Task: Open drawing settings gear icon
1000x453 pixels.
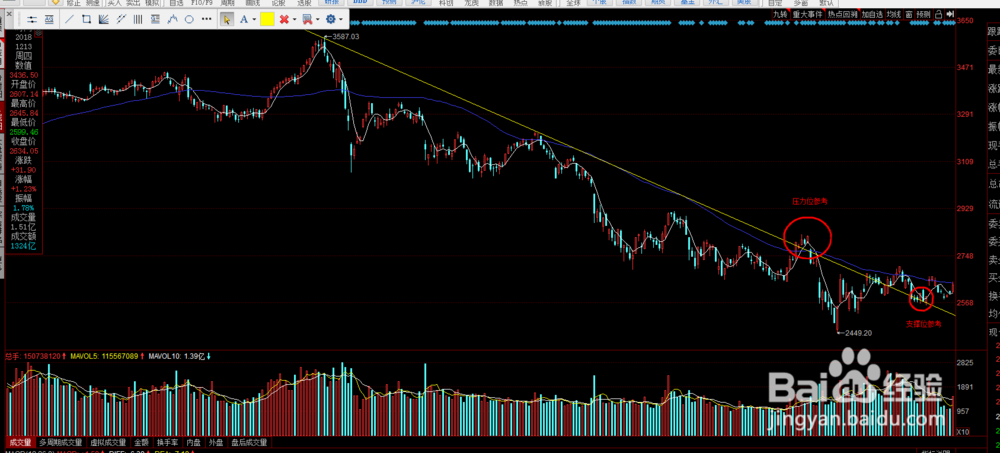Action: click(331, 19)
